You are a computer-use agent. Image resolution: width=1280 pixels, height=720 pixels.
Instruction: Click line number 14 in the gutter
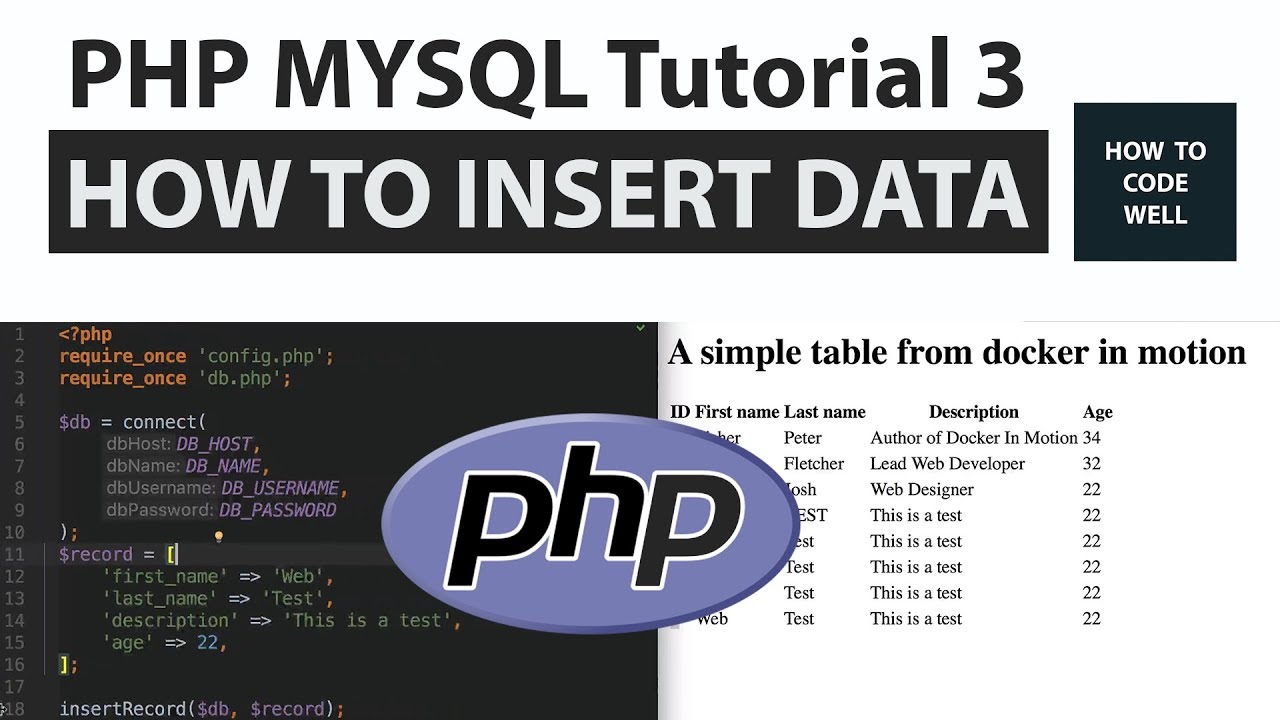click(14, 621)
